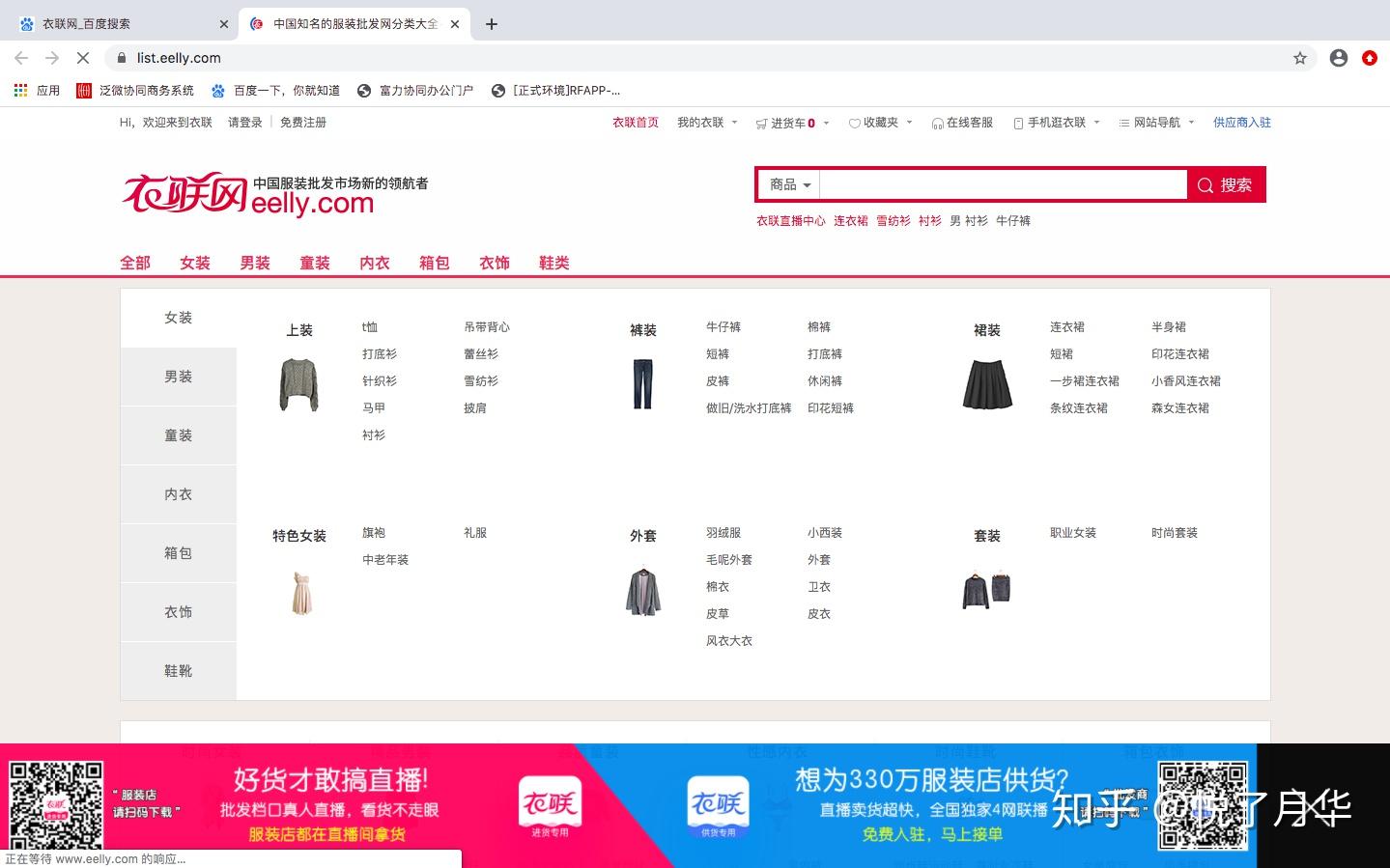Select the 男装 category in the left sidebar

pos(178,376)
